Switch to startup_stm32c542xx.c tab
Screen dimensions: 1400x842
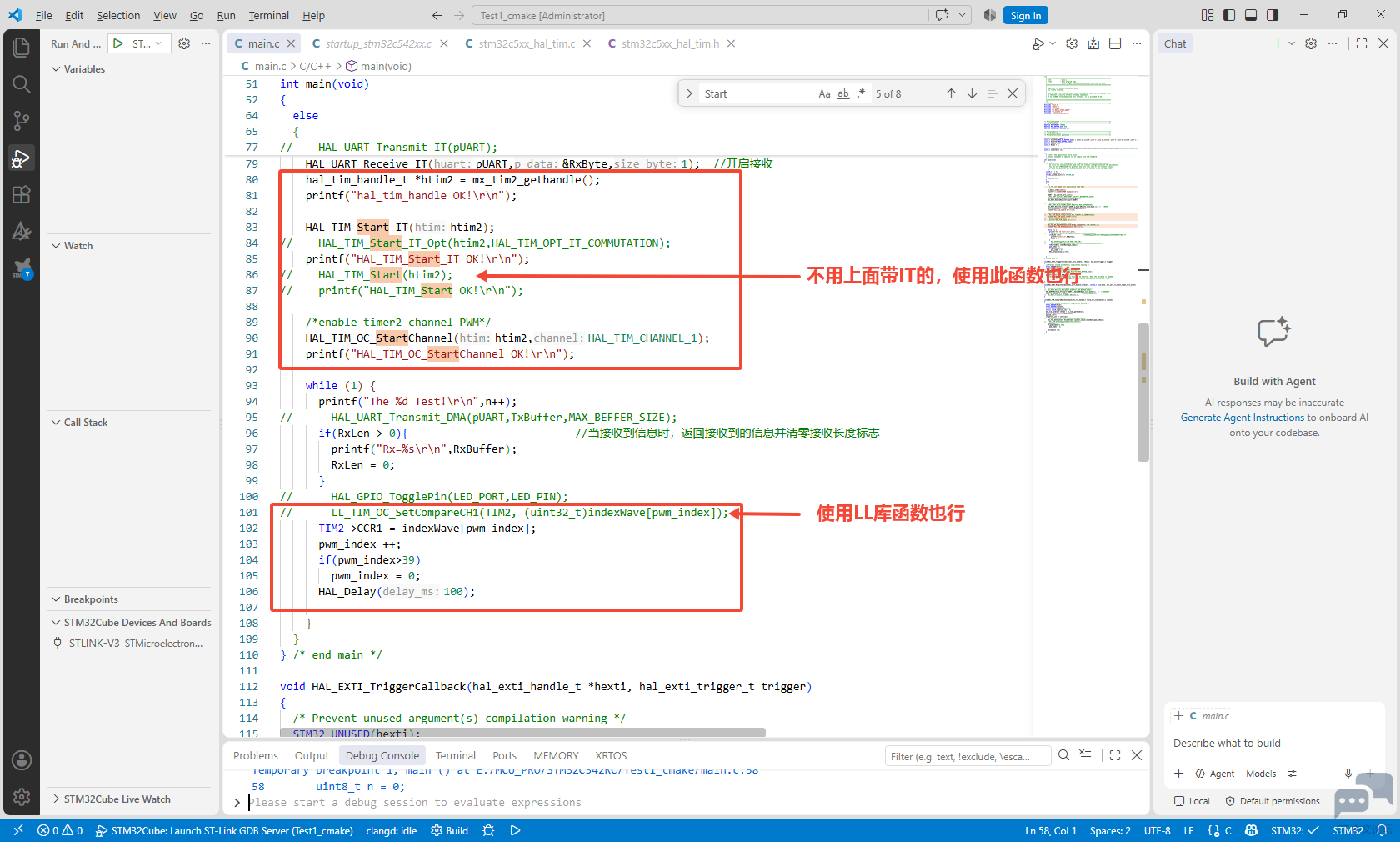click(x=378, y=43)
